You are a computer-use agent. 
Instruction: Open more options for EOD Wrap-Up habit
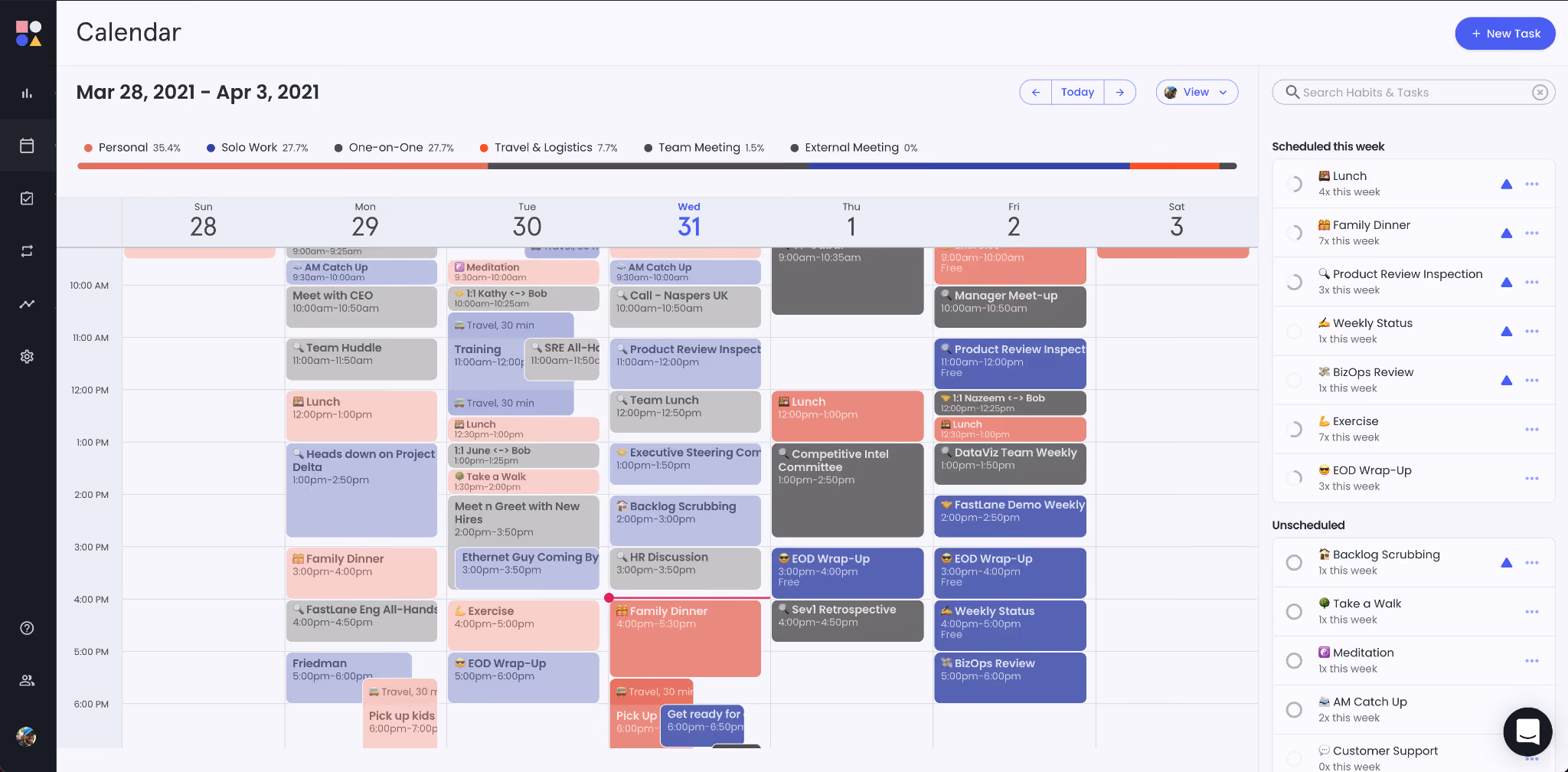click(x=1532, y=478)
